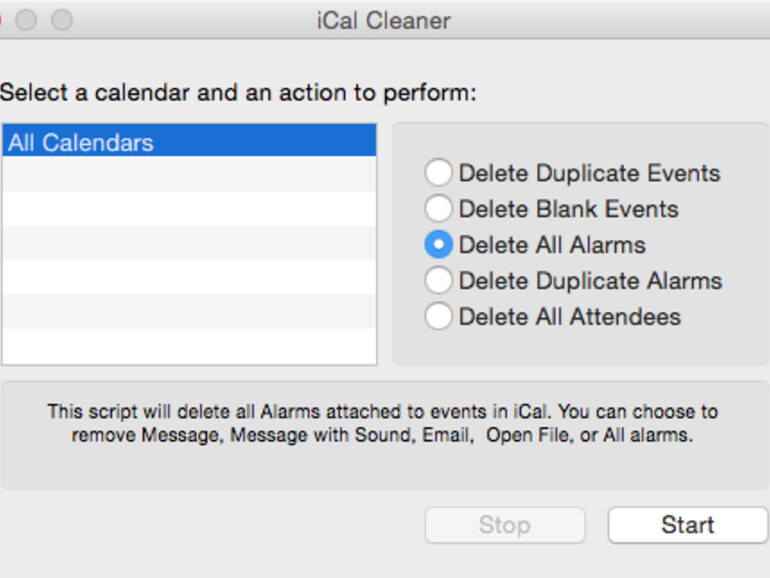This screenshot has height=578, width=770.
Task: Click the "Select a calendar" instruction label
Action: [238, 93]
